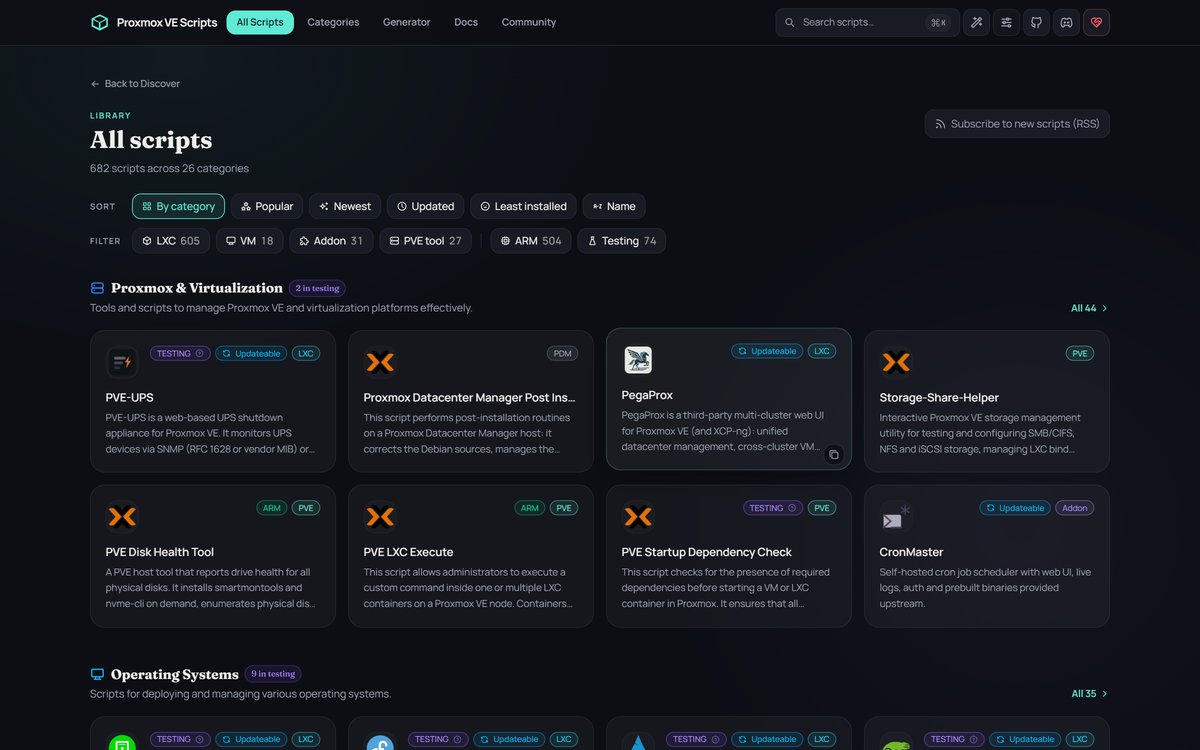Click the CronMaster terminal icon

point(895,517)
